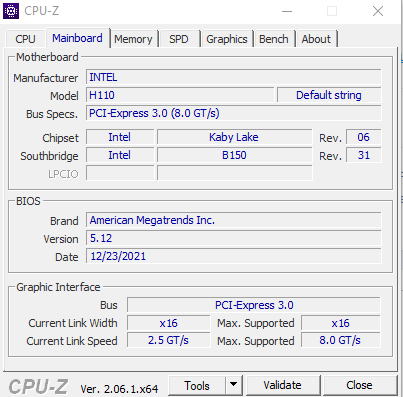Viewport: 403px width, 397px height.
Task: Click the BIOS Date 12/23/2021 field
Action: (233, 256)
